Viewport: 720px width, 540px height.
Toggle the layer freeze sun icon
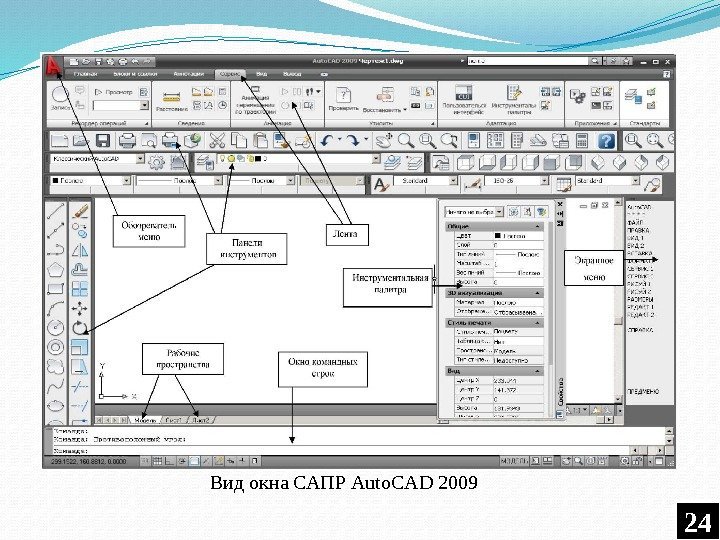(x=232, y=159)
